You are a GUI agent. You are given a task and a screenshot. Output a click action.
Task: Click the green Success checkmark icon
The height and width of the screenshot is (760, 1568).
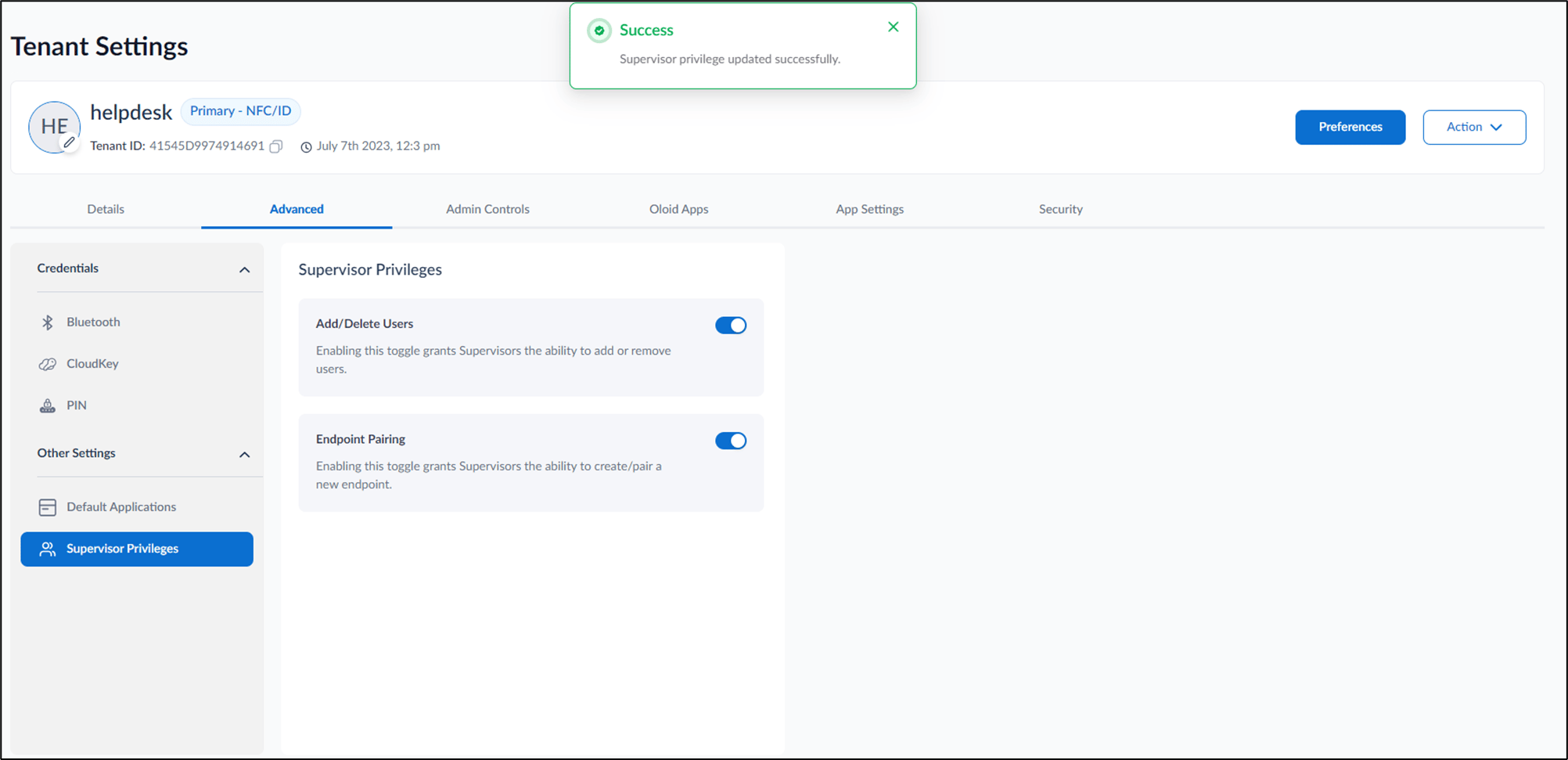(599, 31)
